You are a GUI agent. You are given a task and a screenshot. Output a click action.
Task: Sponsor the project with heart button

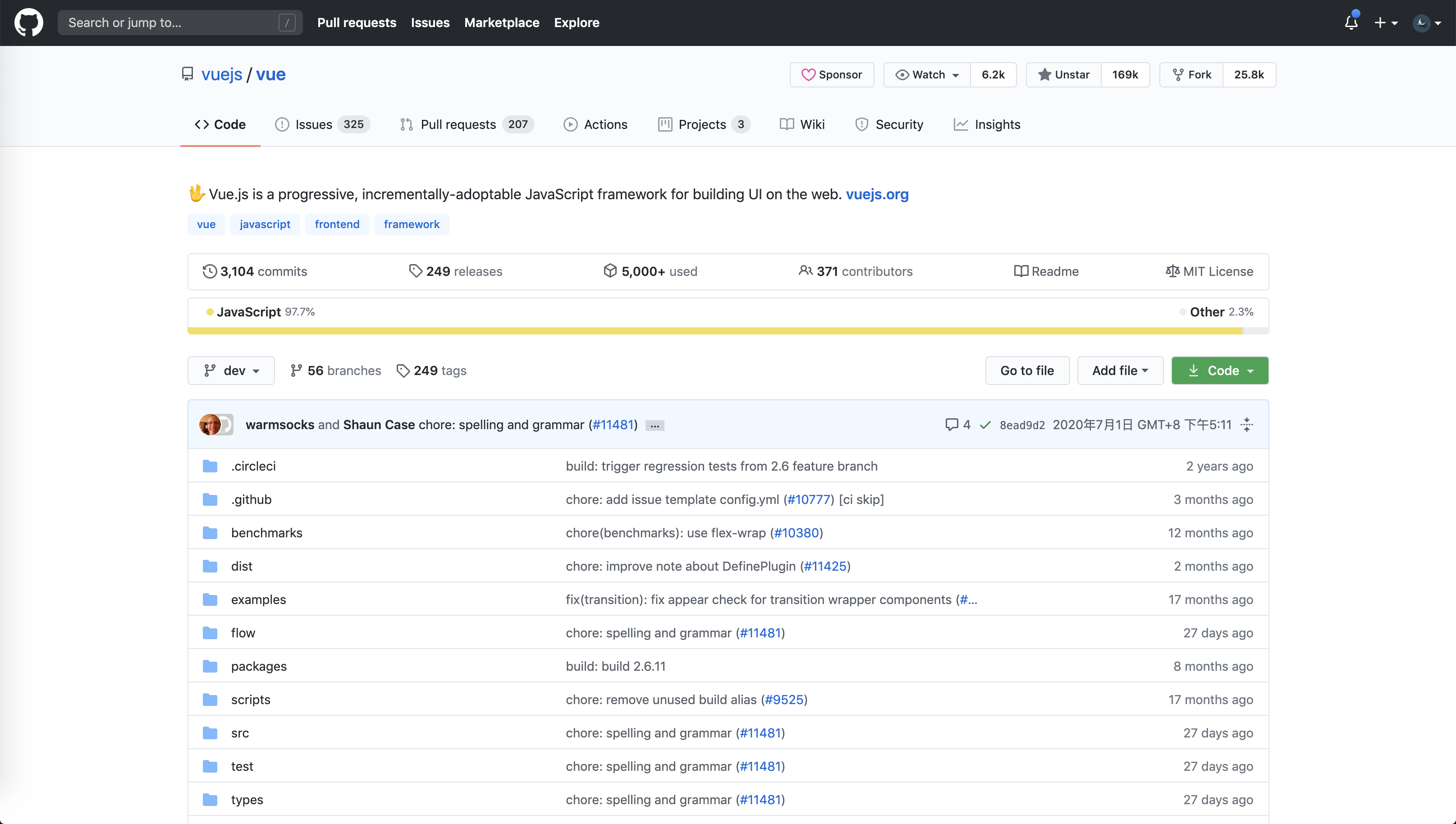point(832,75)
